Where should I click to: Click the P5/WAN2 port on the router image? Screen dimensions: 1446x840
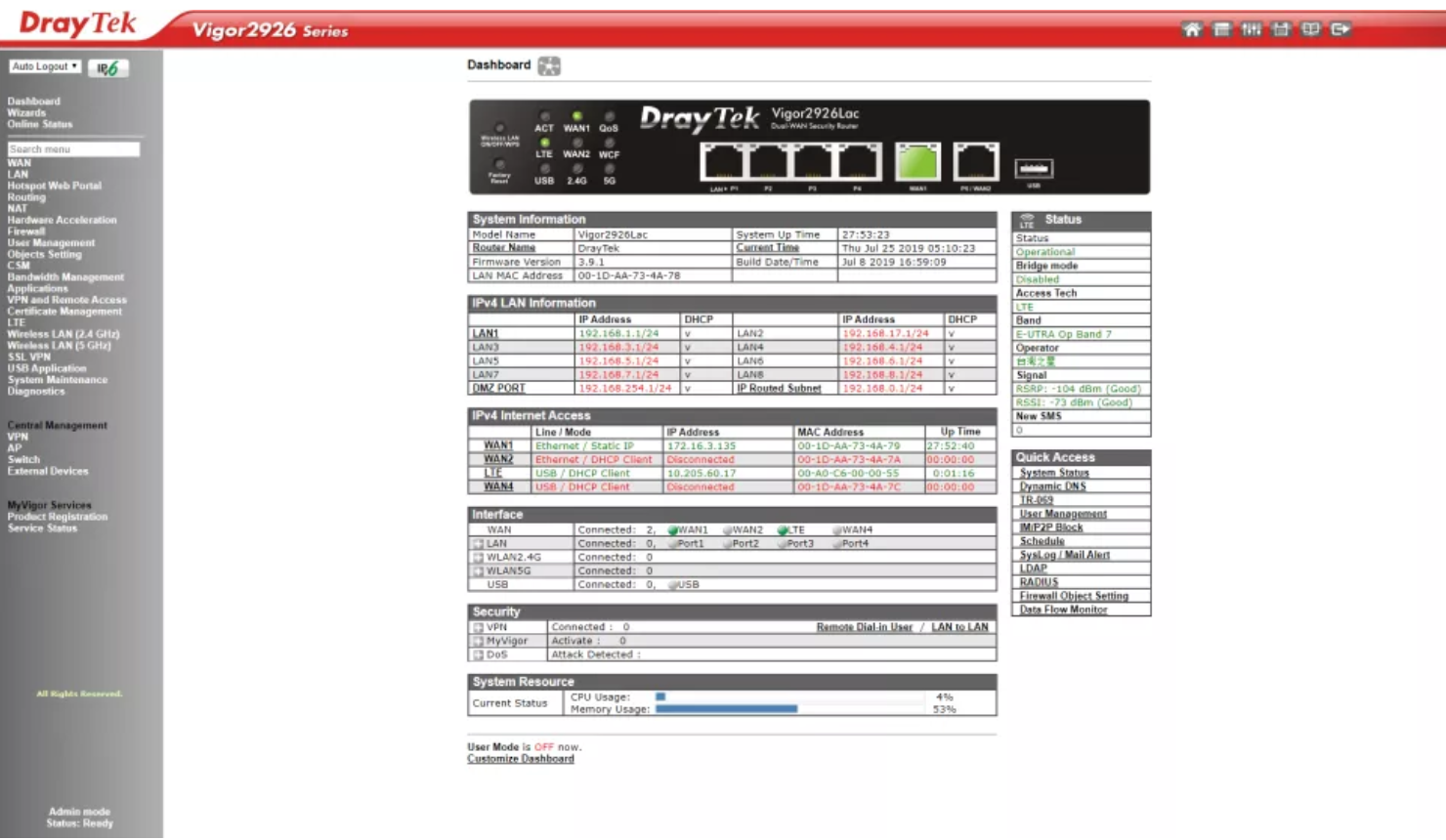pos(975,161)
